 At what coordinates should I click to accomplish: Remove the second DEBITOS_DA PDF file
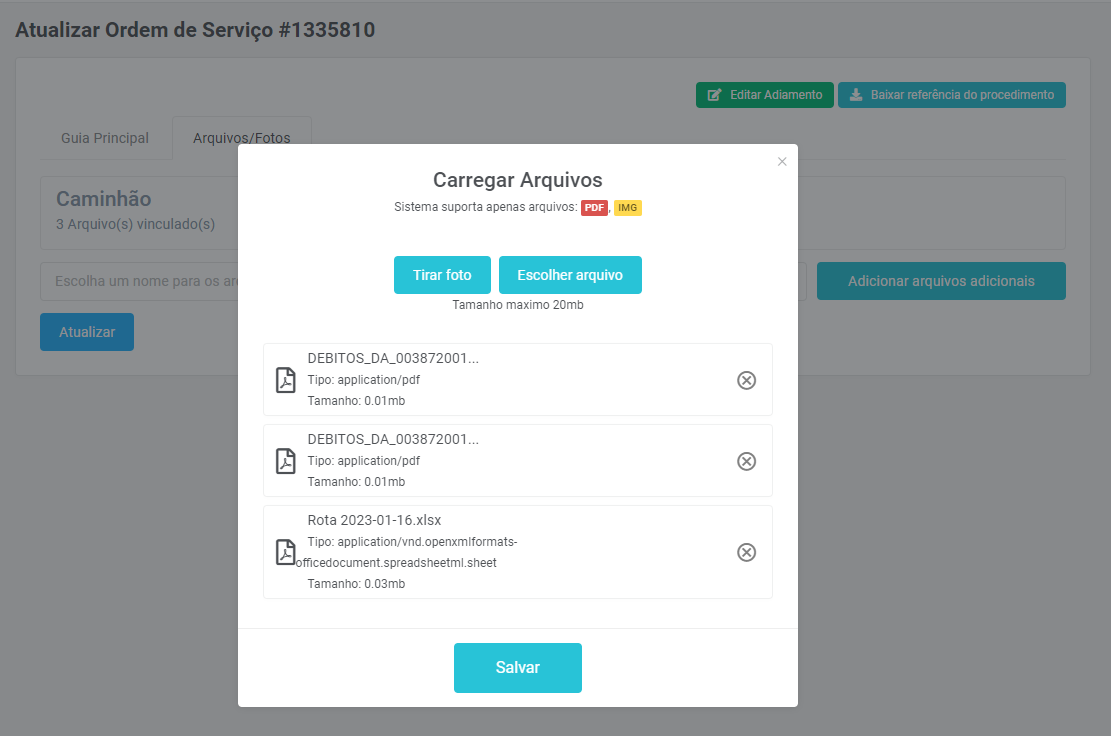pos(746,461)
